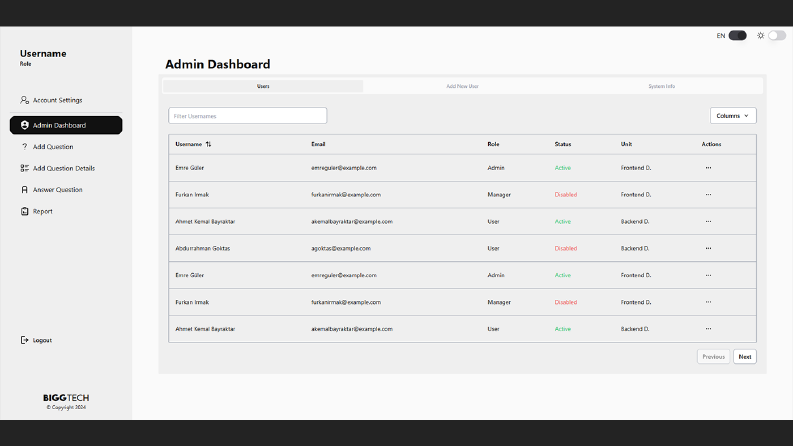Screen dimensions: 793x446
Task: Open actions menu for Abdurrahman Goktas row
Action: 708,248
